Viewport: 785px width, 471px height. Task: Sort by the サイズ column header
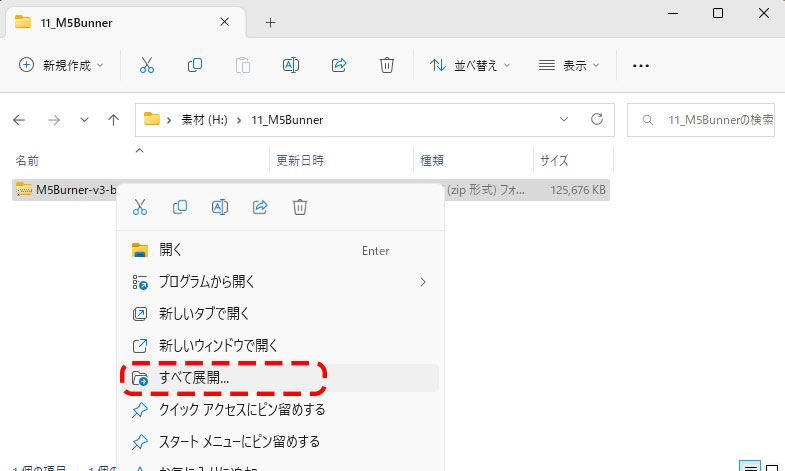(574, 160)
